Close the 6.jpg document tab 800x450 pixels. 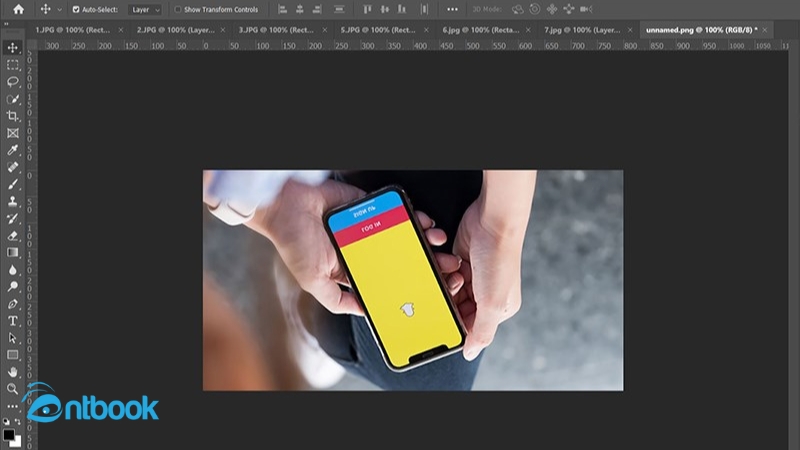click(x=528, y=30)
